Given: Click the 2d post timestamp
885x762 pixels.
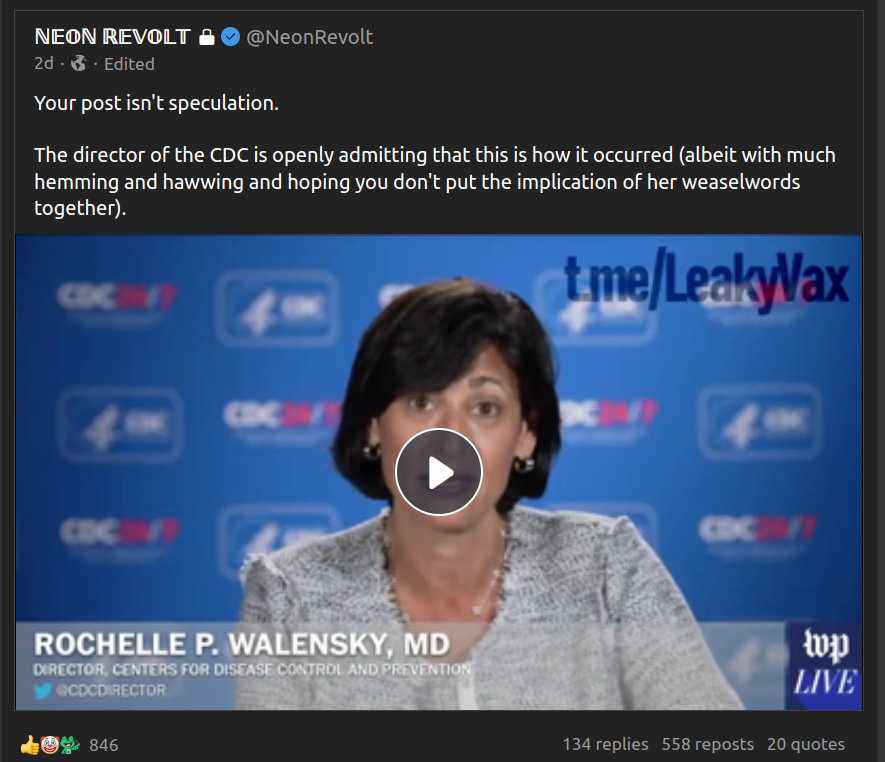Looking at the screenshot, I should [44, 64].
